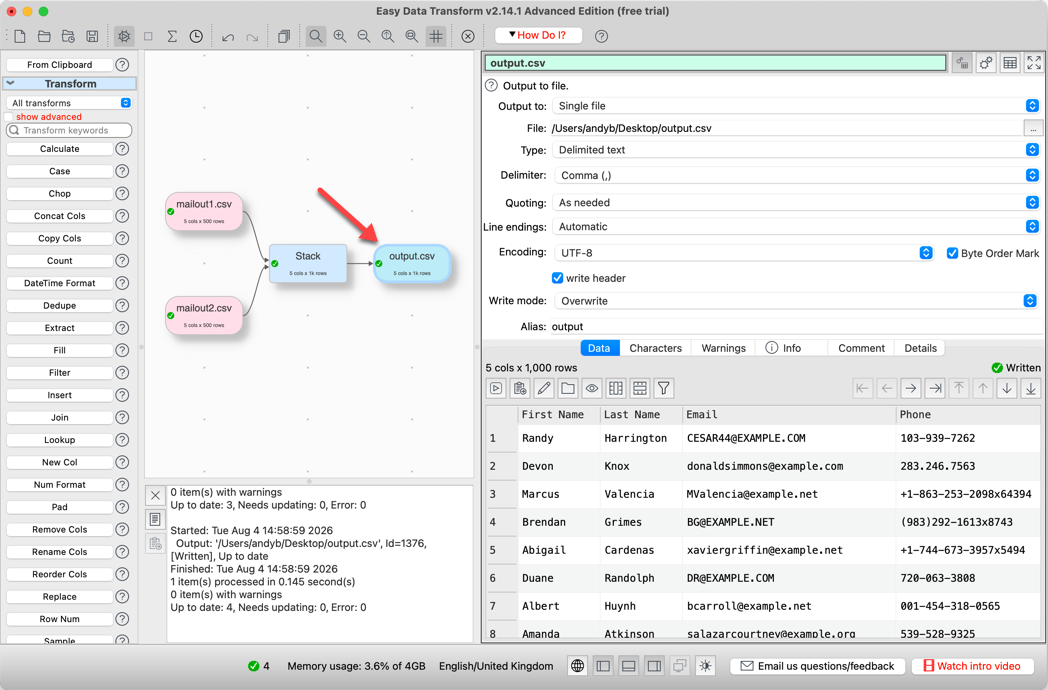This screenshot has width=1048, height=690.
Task: Open help via toolbar question mark
Action: pos(602,36)
